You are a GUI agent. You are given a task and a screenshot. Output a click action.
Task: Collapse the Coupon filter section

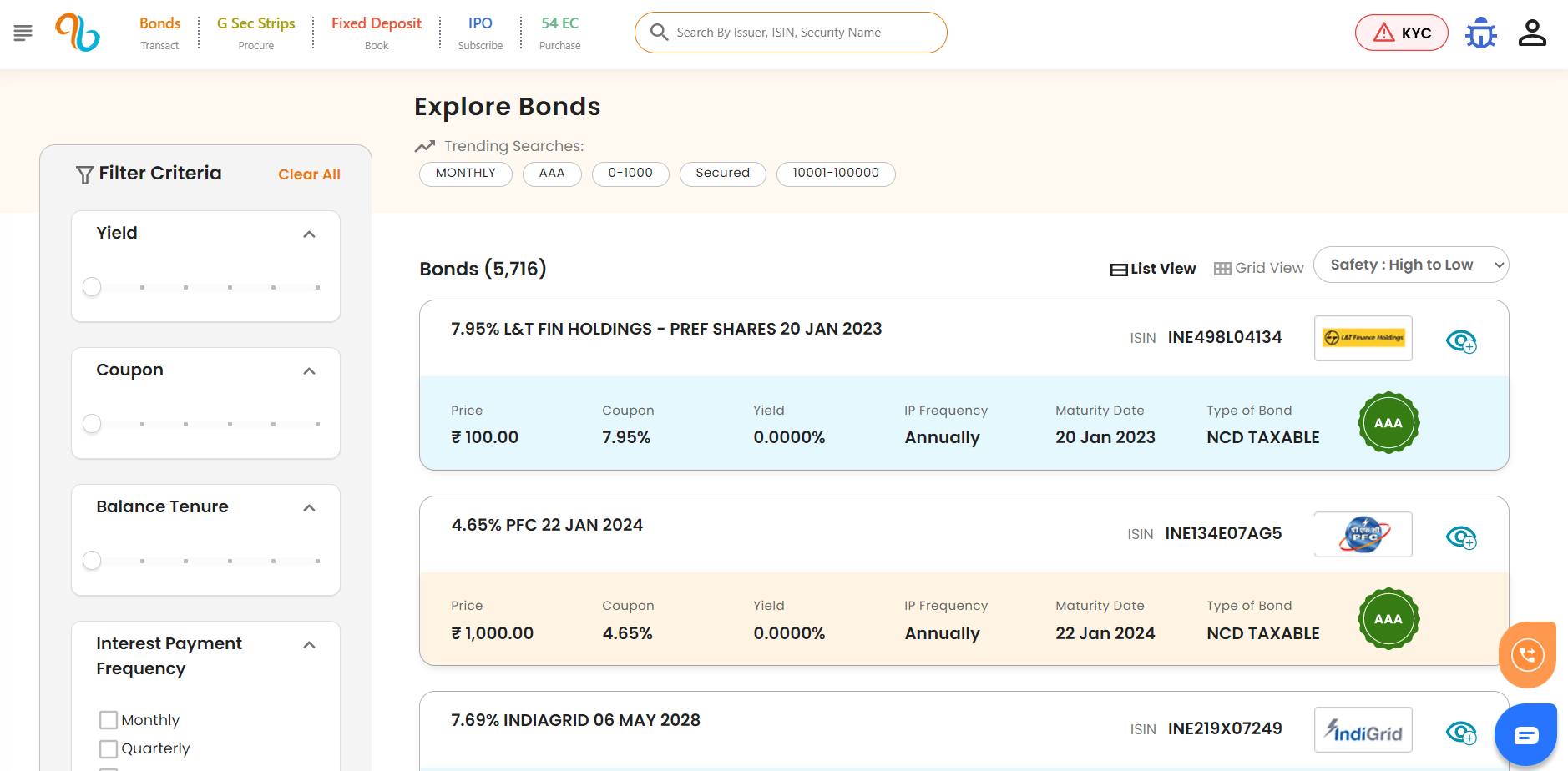309,371
